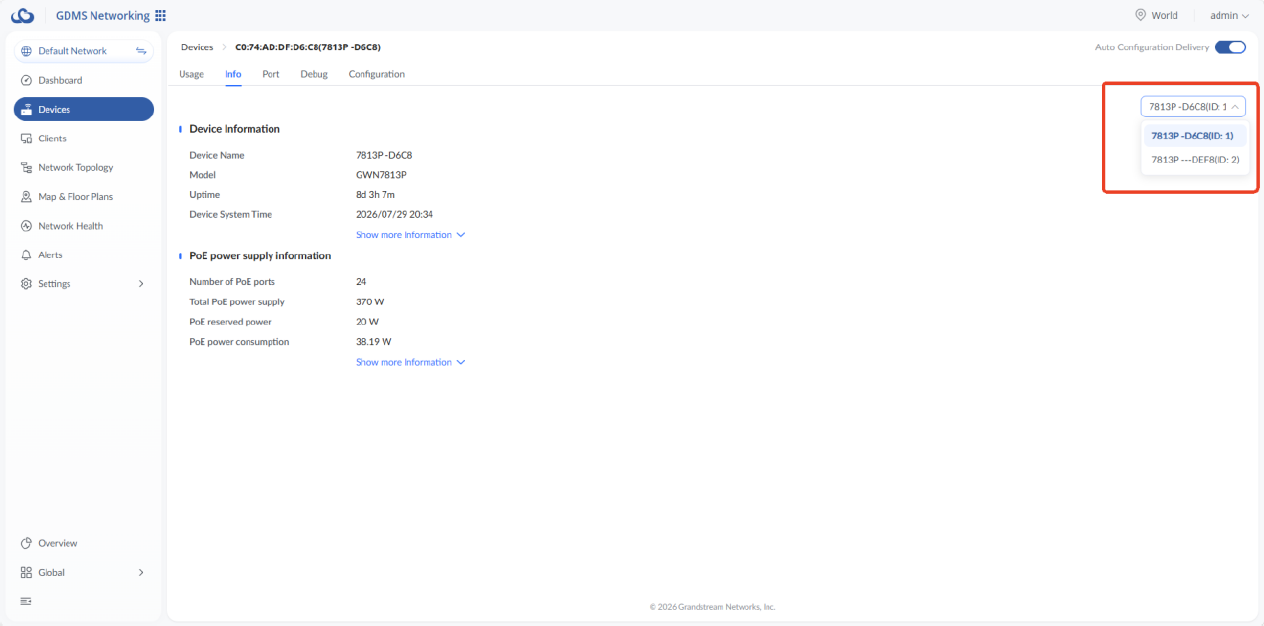1264x626 pixels.
Task: Switch to the Debug tab
Action: [314, 74]
